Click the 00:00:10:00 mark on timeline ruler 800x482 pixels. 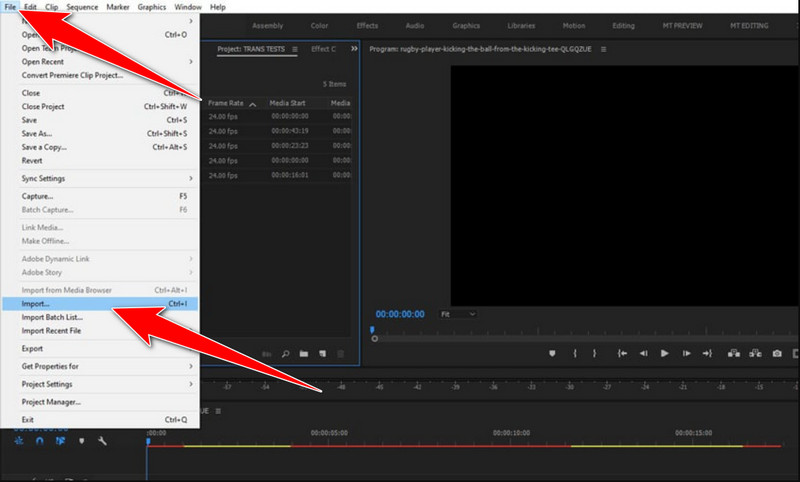pos(511,433)
